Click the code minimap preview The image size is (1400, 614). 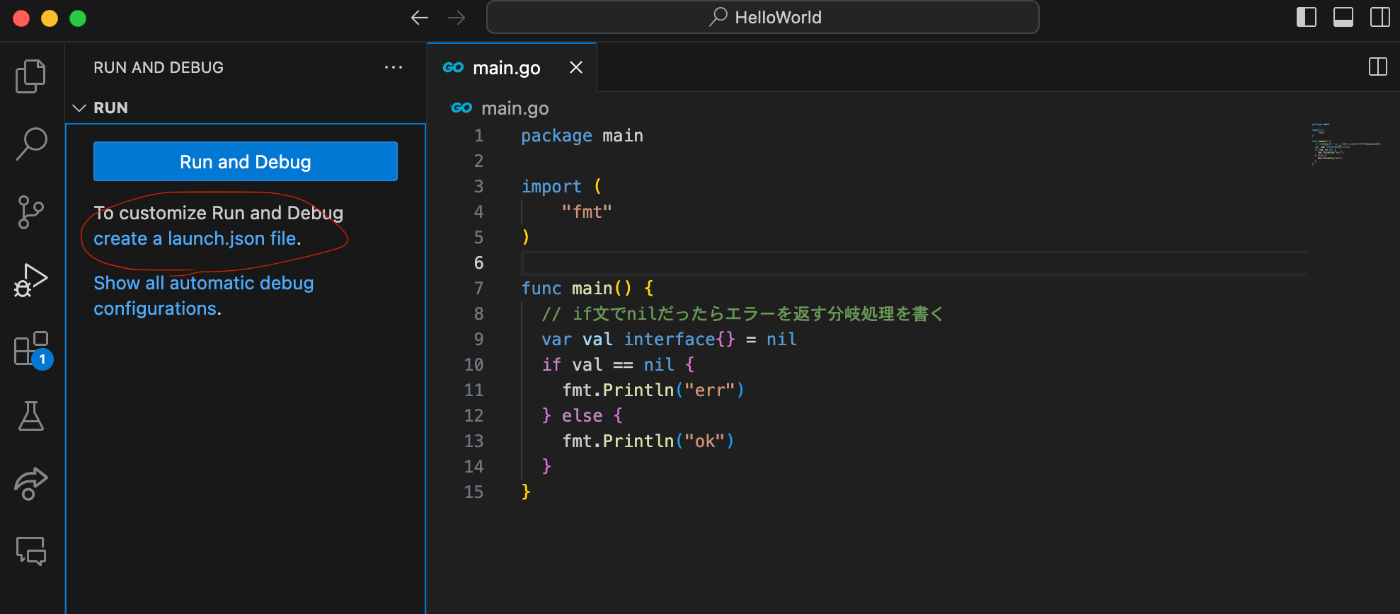tap(1345, 143)
